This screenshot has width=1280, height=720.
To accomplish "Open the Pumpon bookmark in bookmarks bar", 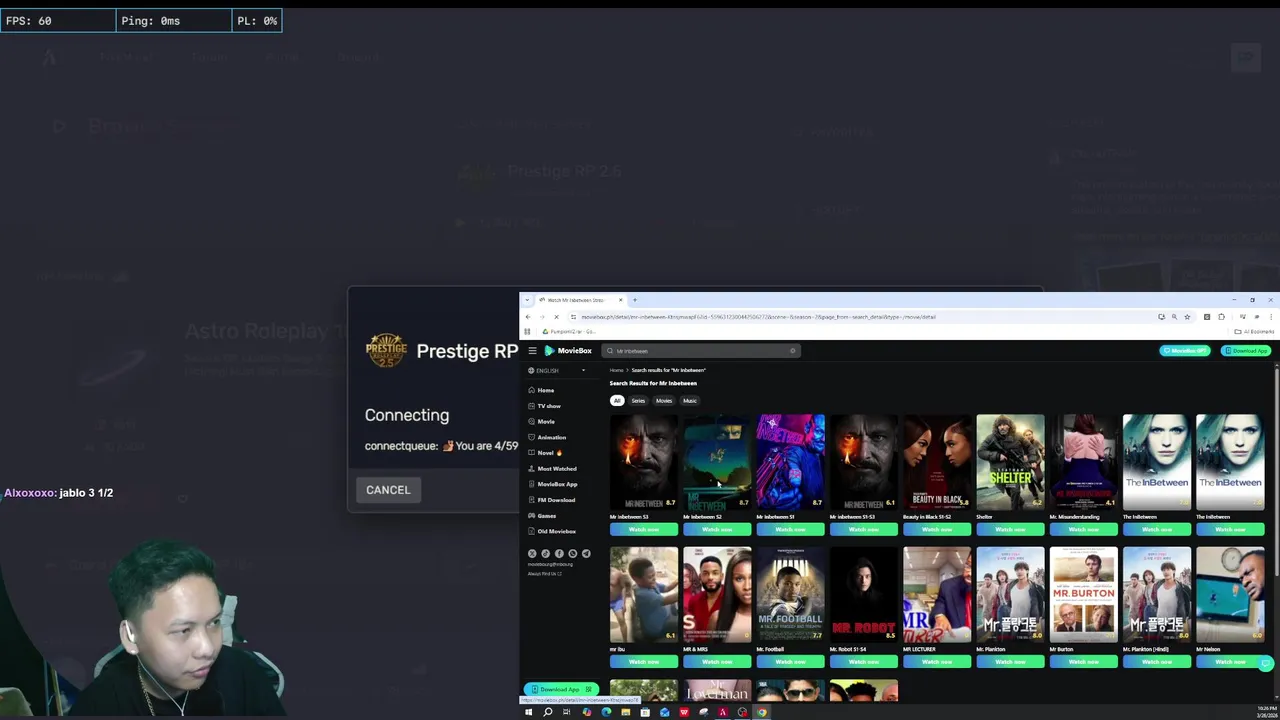I will click(x=568, y=331).
